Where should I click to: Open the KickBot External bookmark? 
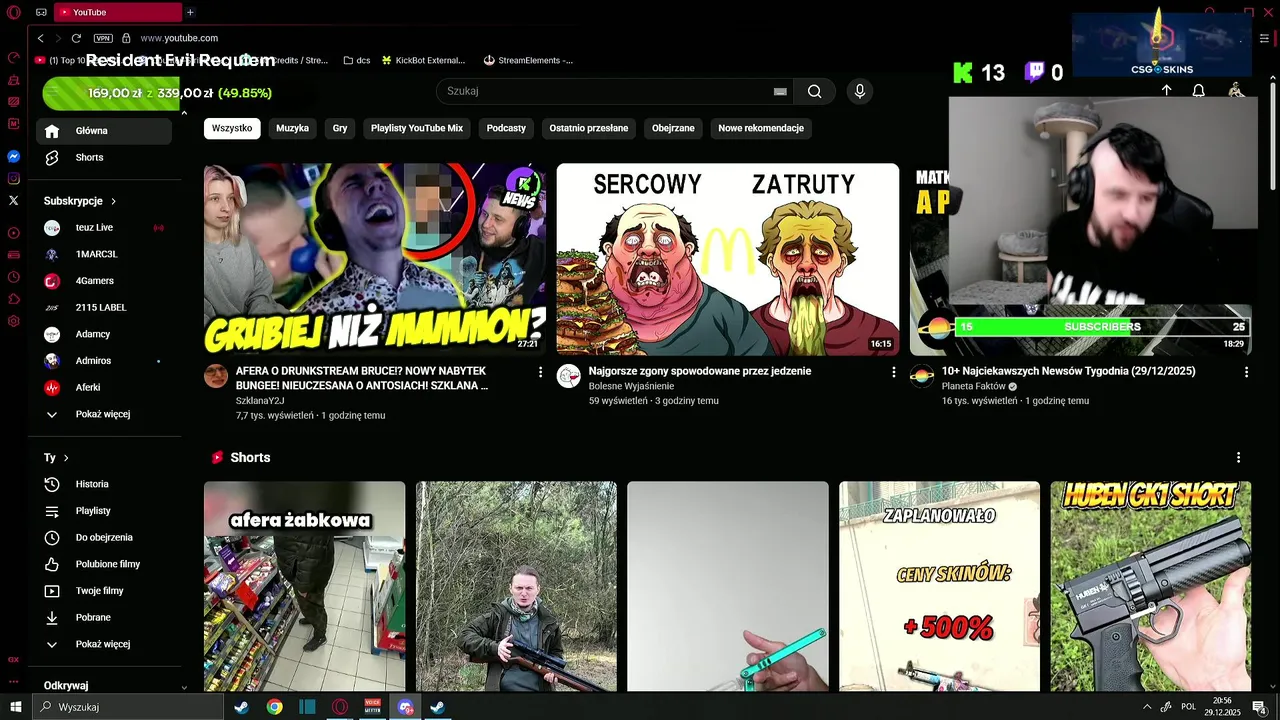point(423,60)
